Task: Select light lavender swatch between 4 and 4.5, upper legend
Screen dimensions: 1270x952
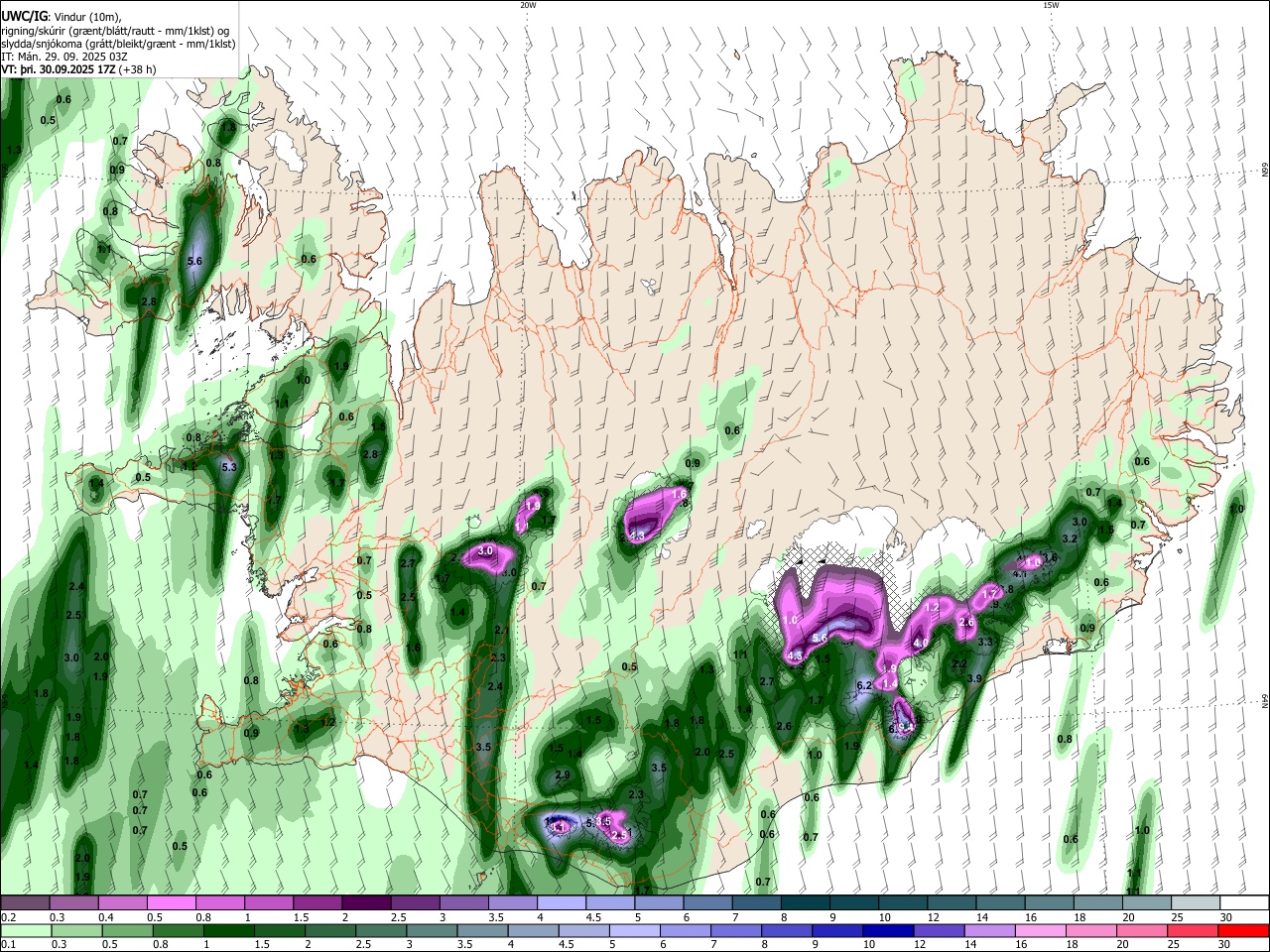Action: 562,903
